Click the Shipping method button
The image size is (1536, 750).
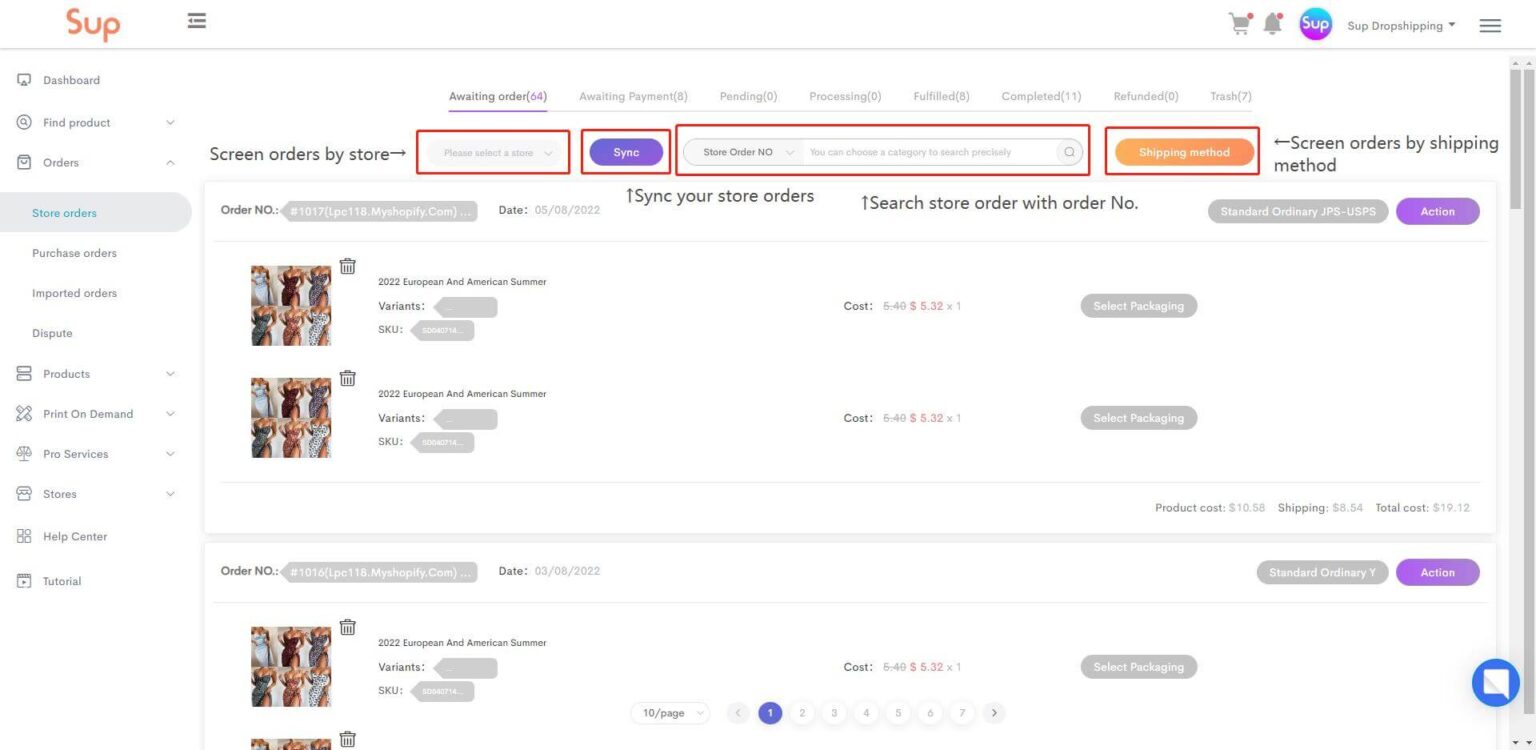1182,152
